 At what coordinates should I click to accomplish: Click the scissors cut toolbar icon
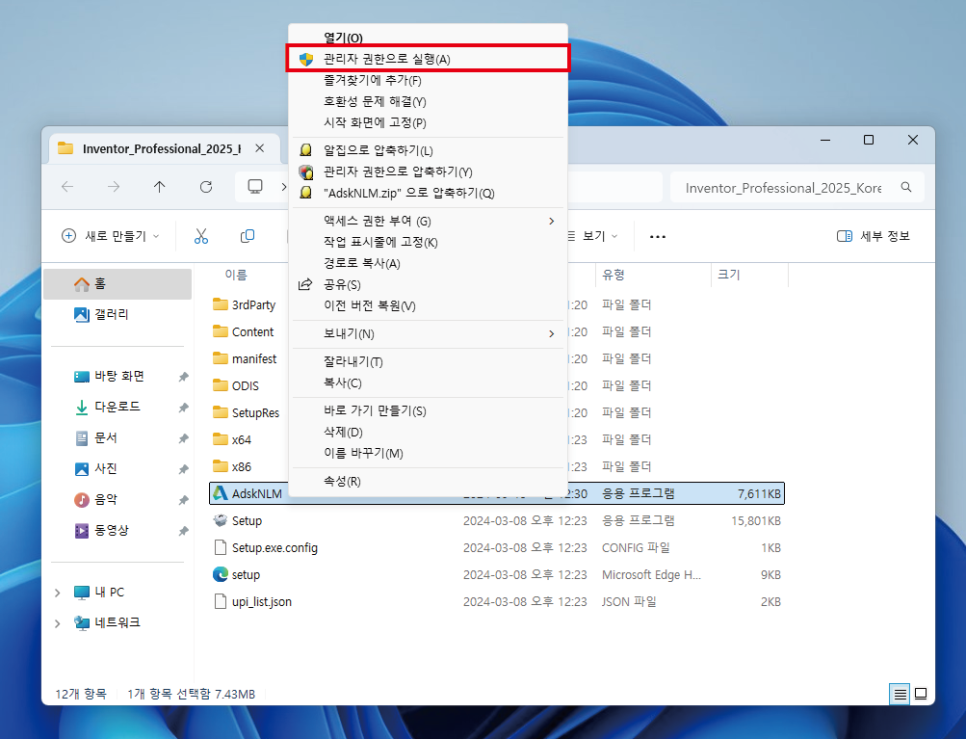pyautogui.click(x=201, y=236)
